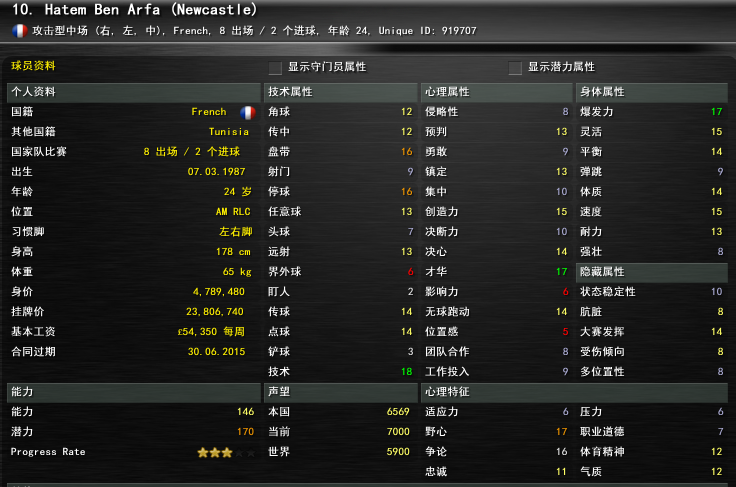Click the 争论 trait row

pyautogui.click(x=497, y=452)
